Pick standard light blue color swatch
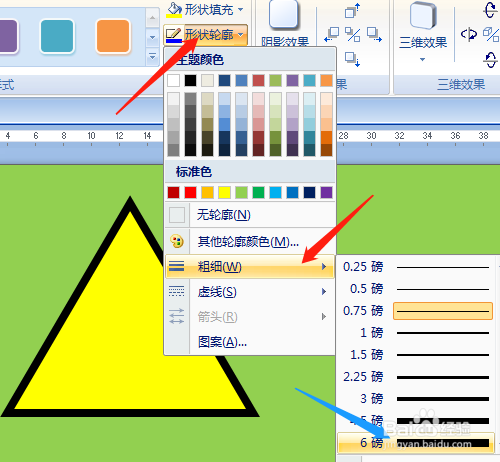500x462 pixels. pyautogui.click(x=275, y=192)
